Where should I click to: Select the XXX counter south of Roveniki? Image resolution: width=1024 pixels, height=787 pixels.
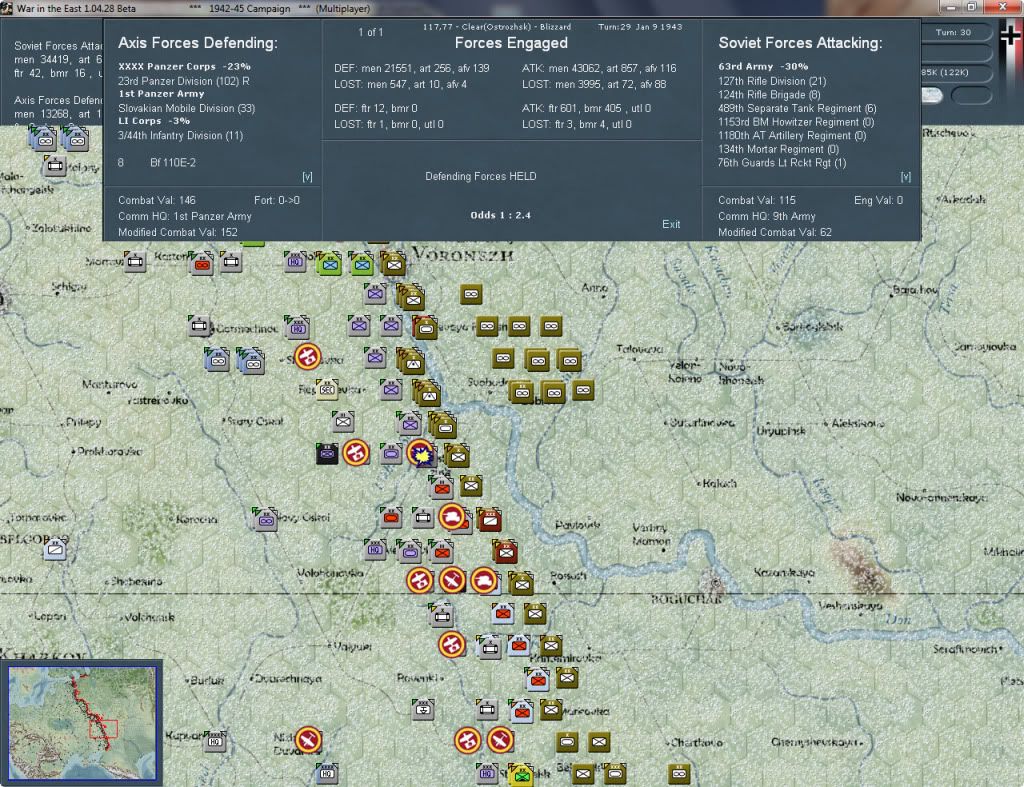tap(423, 709)
